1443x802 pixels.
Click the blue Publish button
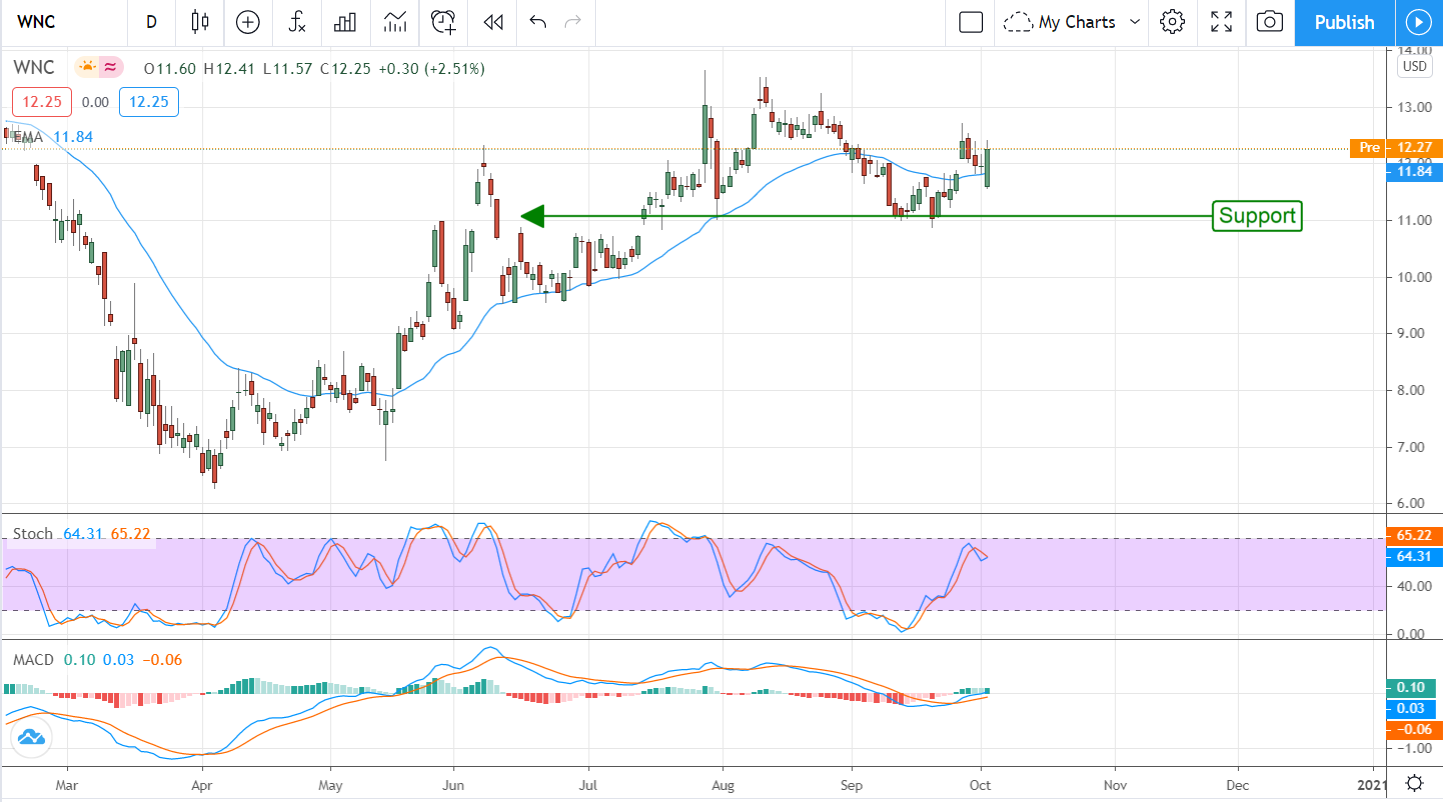[1344, 22]
